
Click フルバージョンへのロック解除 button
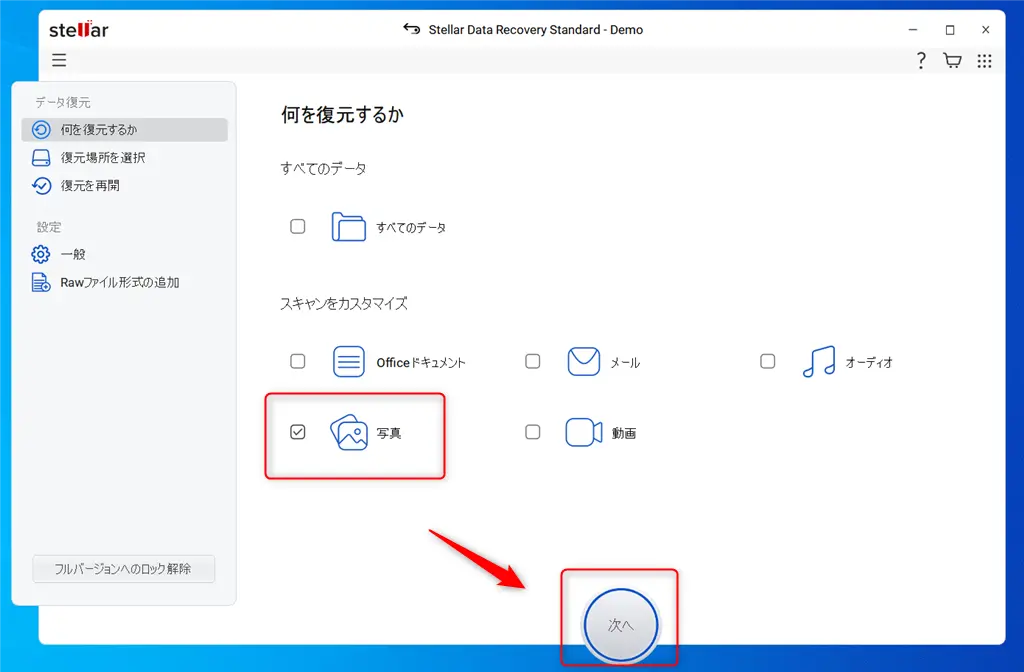coord(123,568)
